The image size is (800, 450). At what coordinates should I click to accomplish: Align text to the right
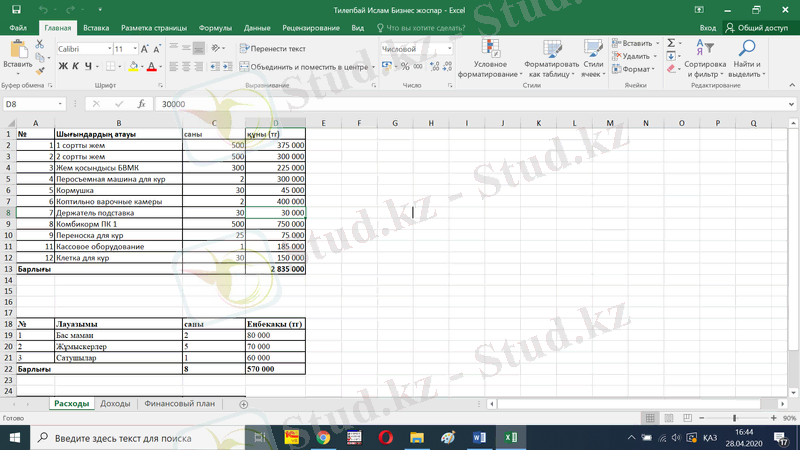pyautogui.click(x=198, y=66)
